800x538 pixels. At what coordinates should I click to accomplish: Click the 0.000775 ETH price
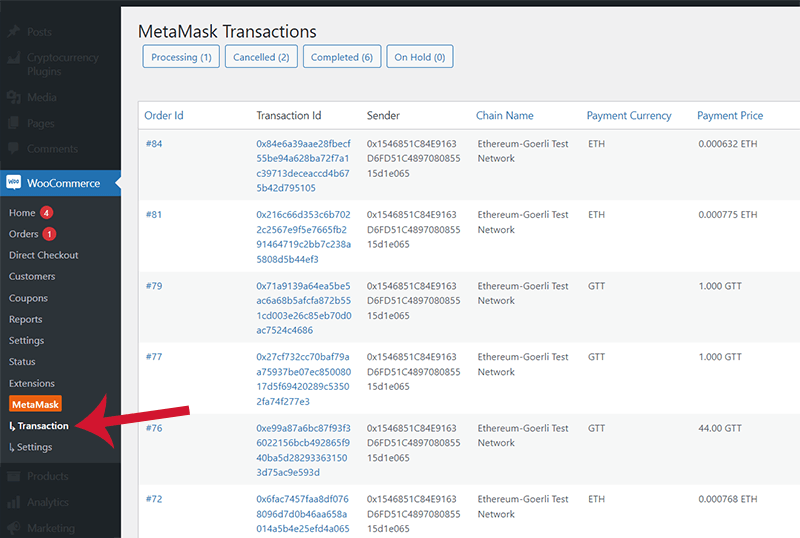(x=728, y=214)
